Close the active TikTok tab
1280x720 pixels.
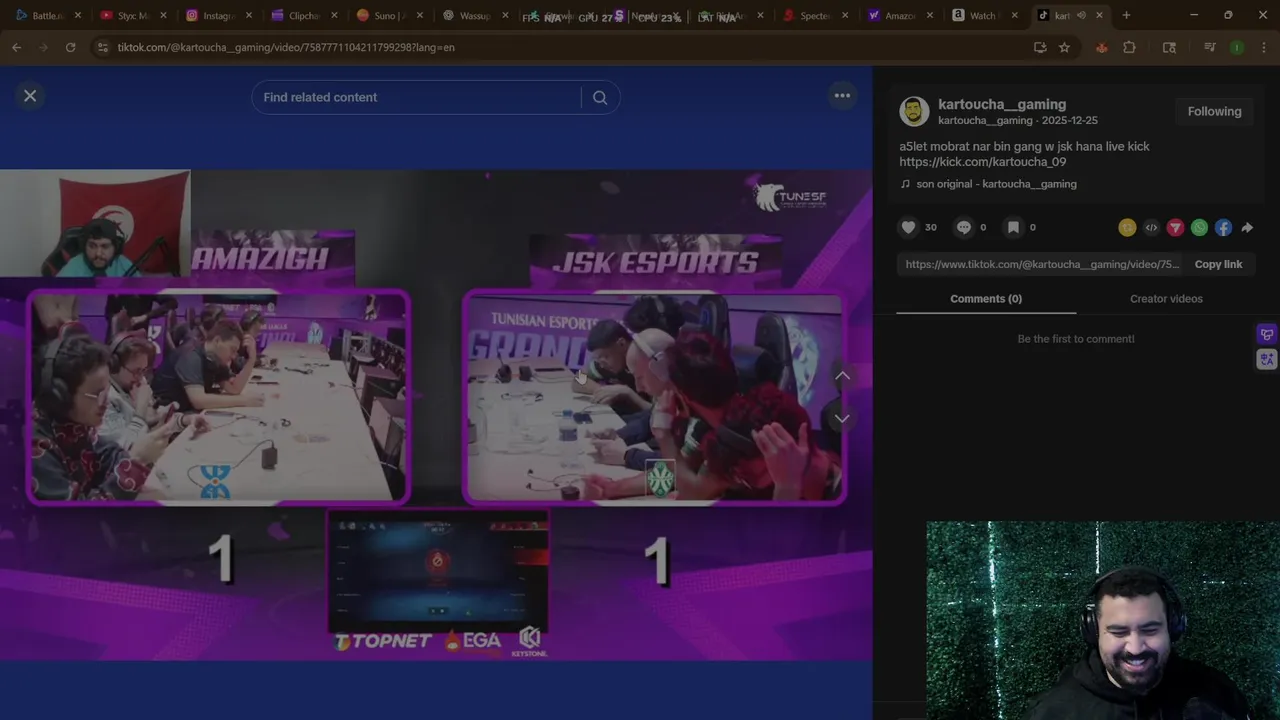(x=1099, y=15)
